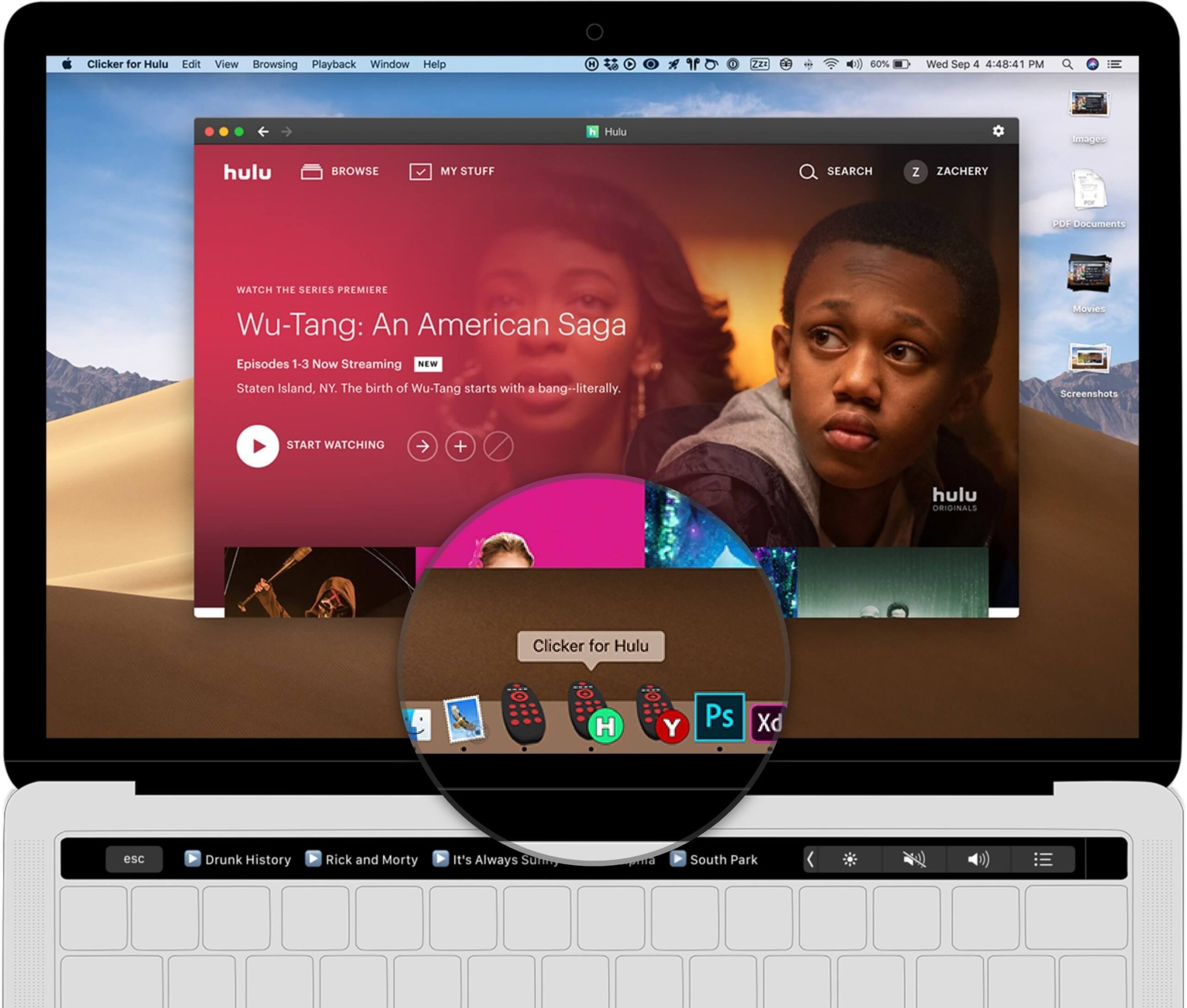Click START WATCHING label
The height and width of the screenshot is (1008, 1187).
[336, 445]
